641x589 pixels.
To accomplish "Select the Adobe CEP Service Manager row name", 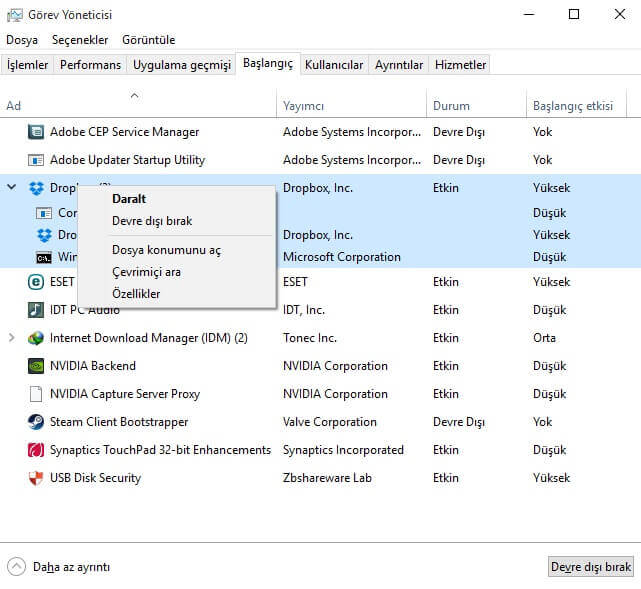I will coord(125,132).
